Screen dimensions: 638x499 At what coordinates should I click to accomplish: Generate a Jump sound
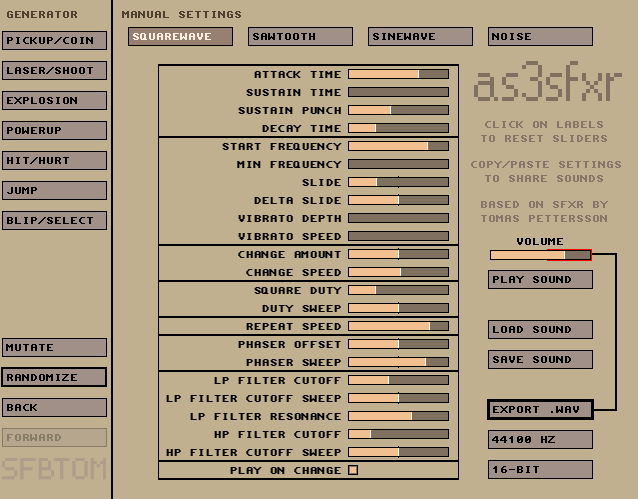[x=55, y=190]
